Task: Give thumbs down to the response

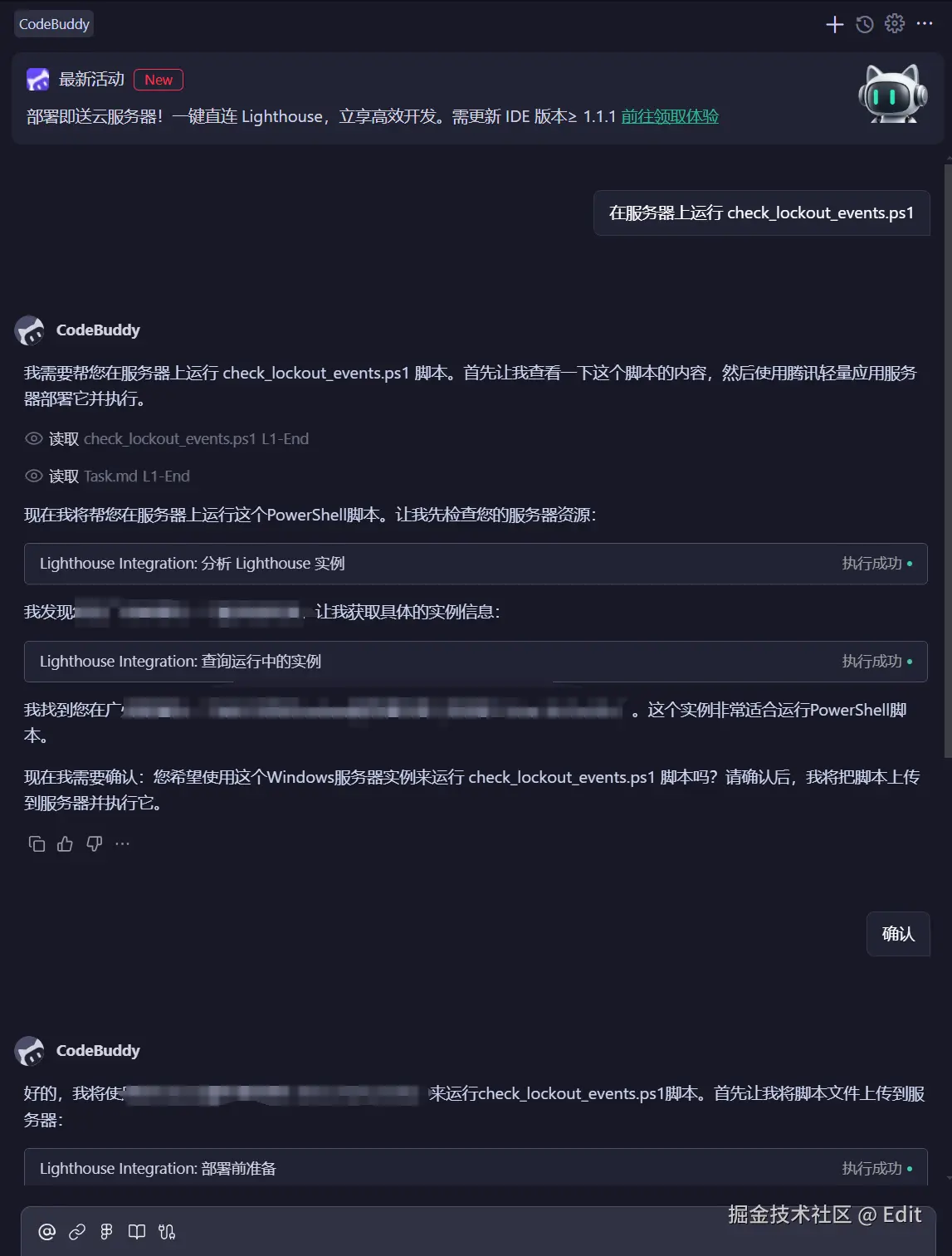Action: tap(95, 844)
